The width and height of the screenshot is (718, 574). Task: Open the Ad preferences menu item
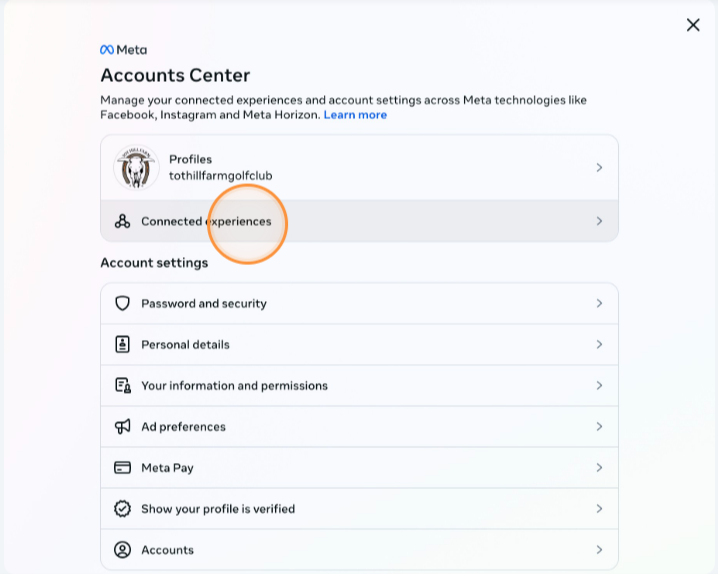[x=183, y=426]
